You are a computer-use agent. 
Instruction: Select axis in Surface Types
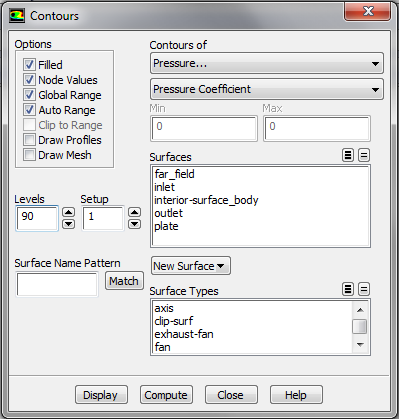point(164,308)
